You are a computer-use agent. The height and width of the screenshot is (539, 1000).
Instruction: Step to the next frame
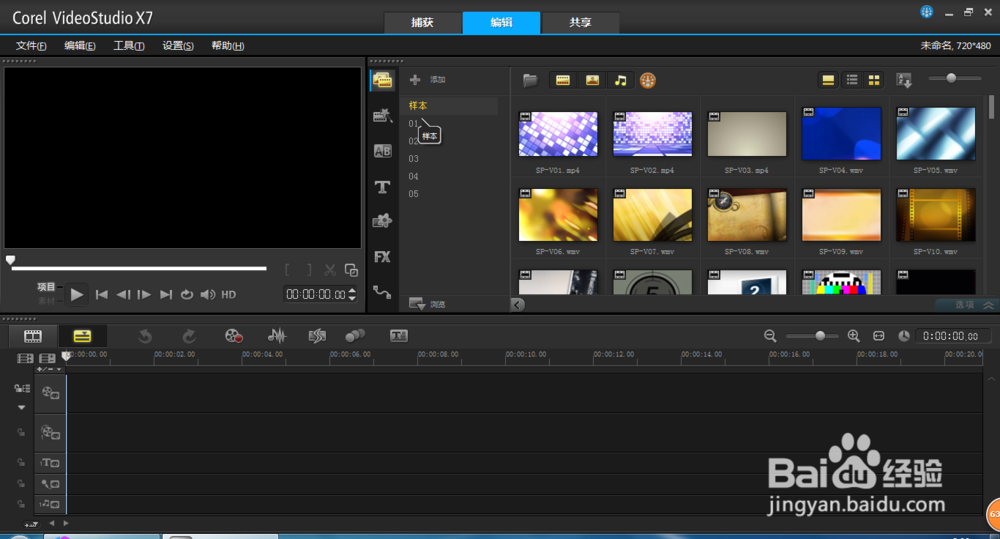(144, 295)
